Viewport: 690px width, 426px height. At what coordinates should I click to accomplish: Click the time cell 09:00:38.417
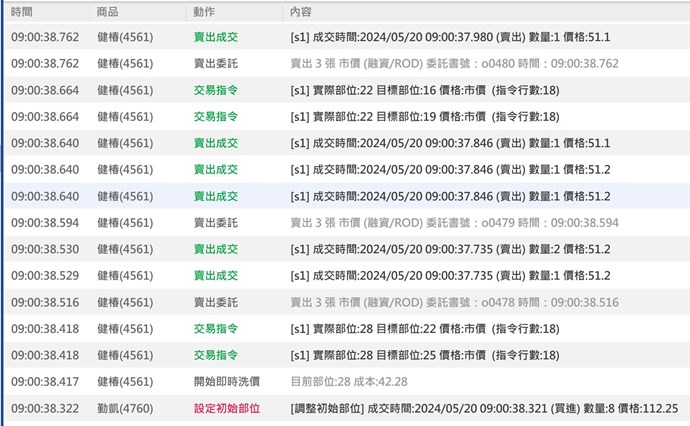[45, 382]
